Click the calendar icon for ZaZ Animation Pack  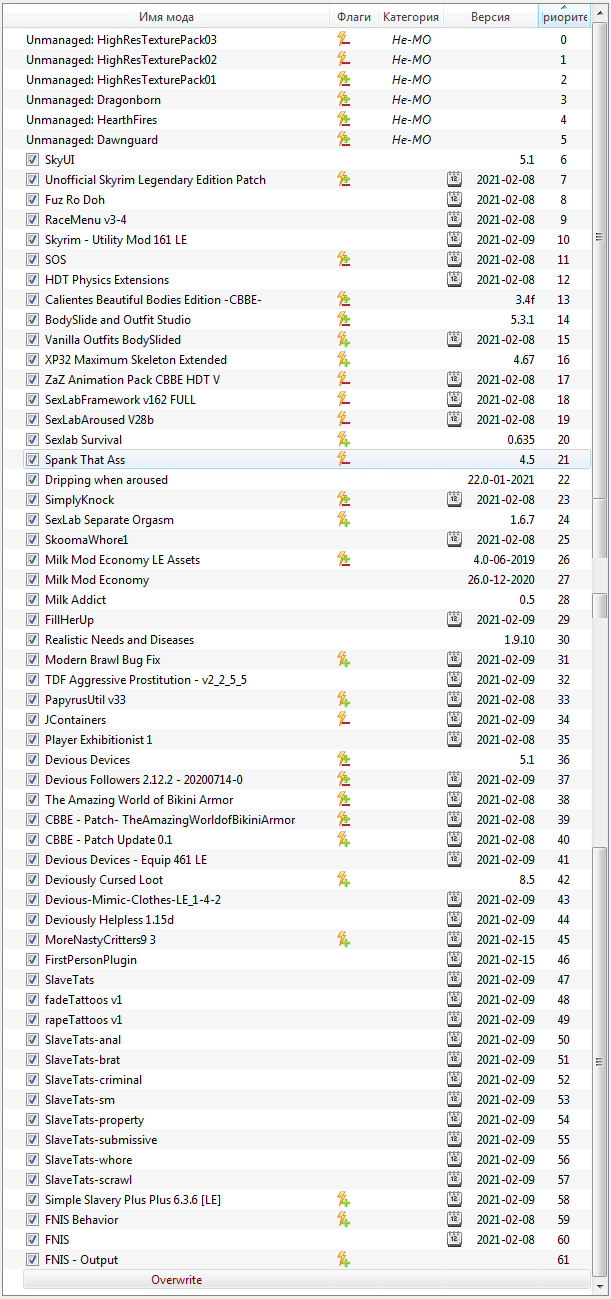454,380
